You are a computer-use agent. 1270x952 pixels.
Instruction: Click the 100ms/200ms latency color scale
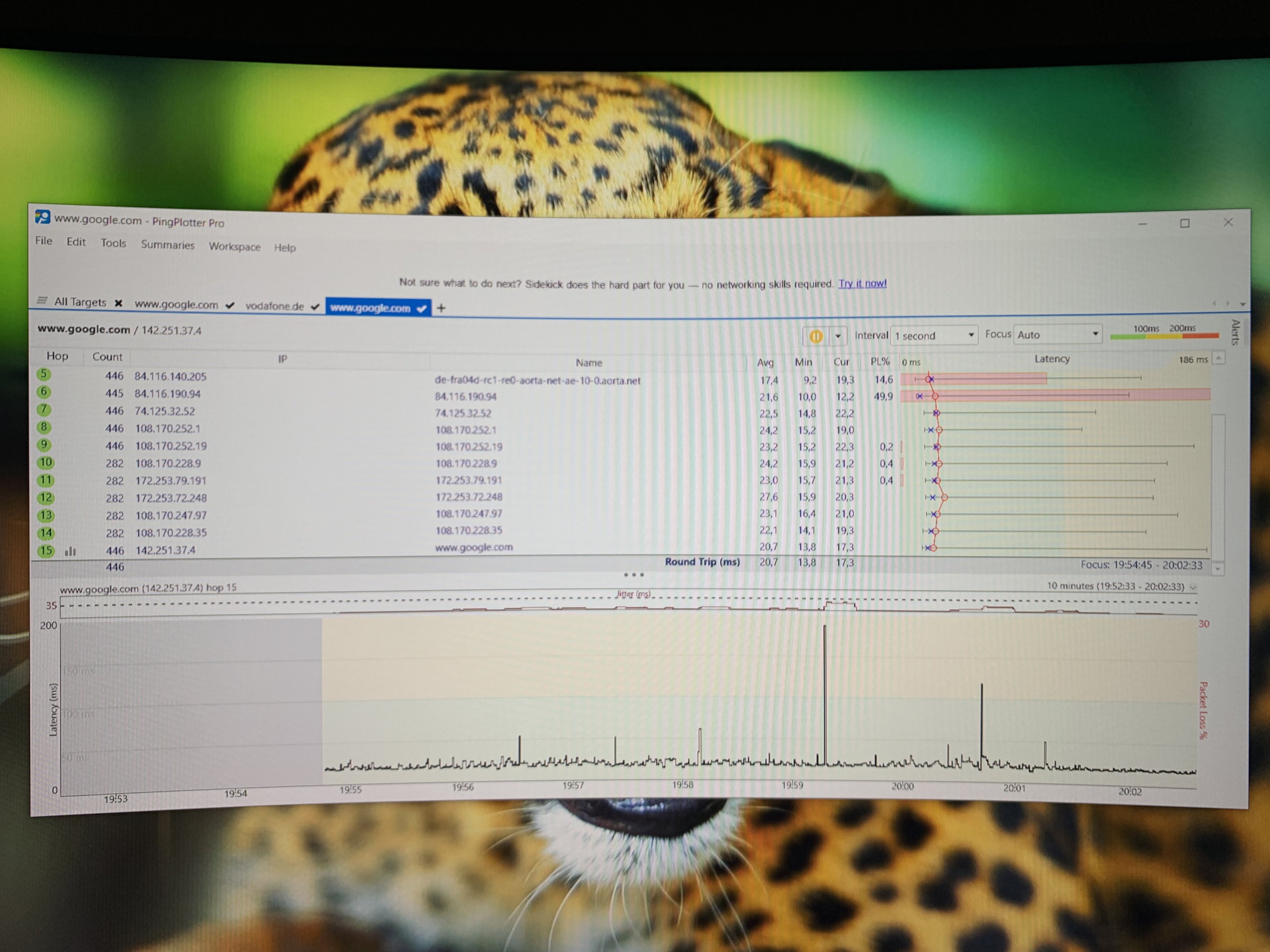pyautogui.click(x=1164, y=332)
